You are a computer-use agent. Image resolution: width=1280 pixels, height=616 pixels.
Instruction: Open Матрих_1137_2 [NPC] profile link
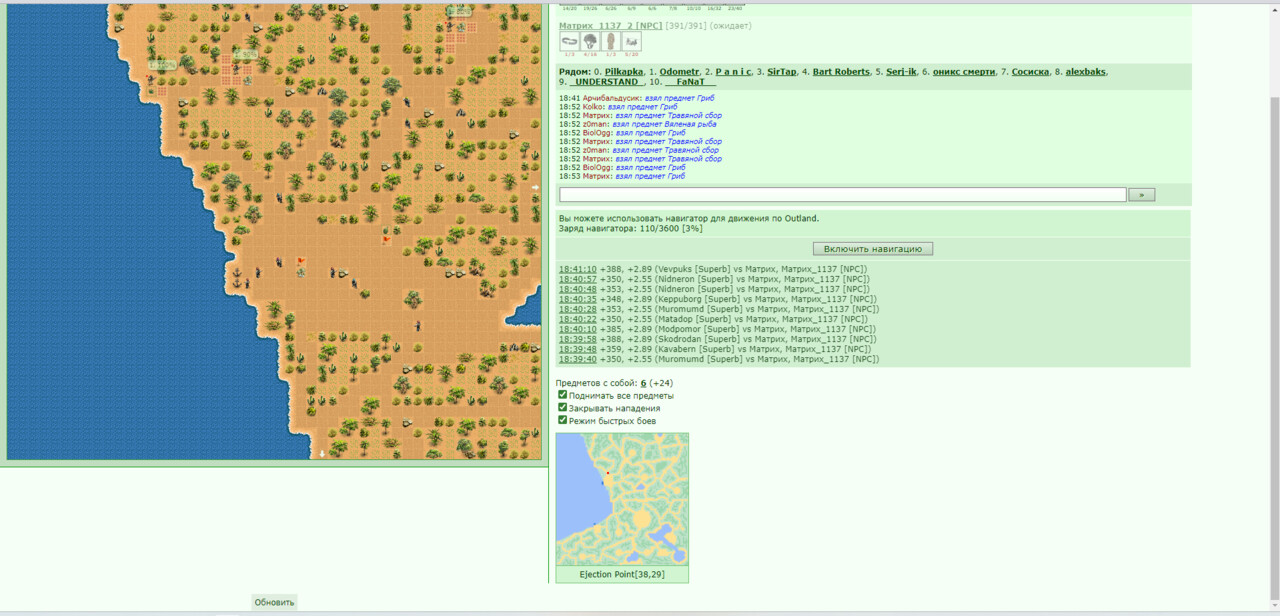coord(611,26)
